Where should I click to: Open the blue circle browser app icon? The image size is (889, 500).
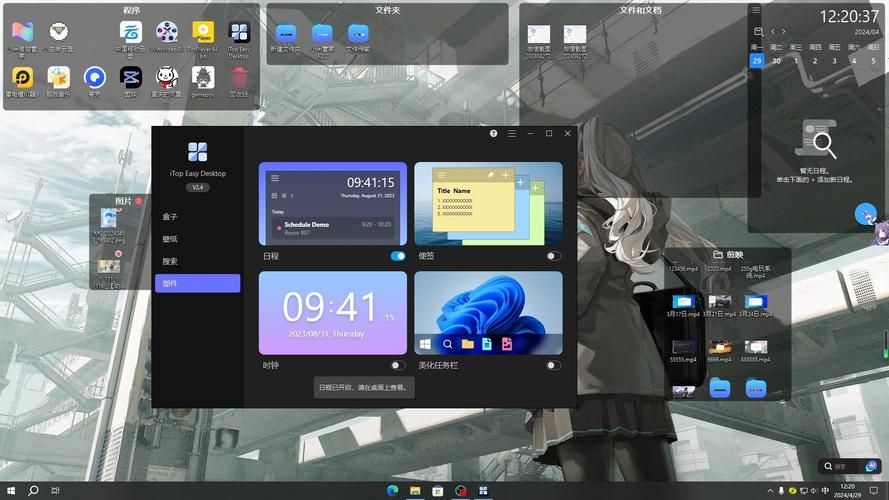(x=95, y=77)
